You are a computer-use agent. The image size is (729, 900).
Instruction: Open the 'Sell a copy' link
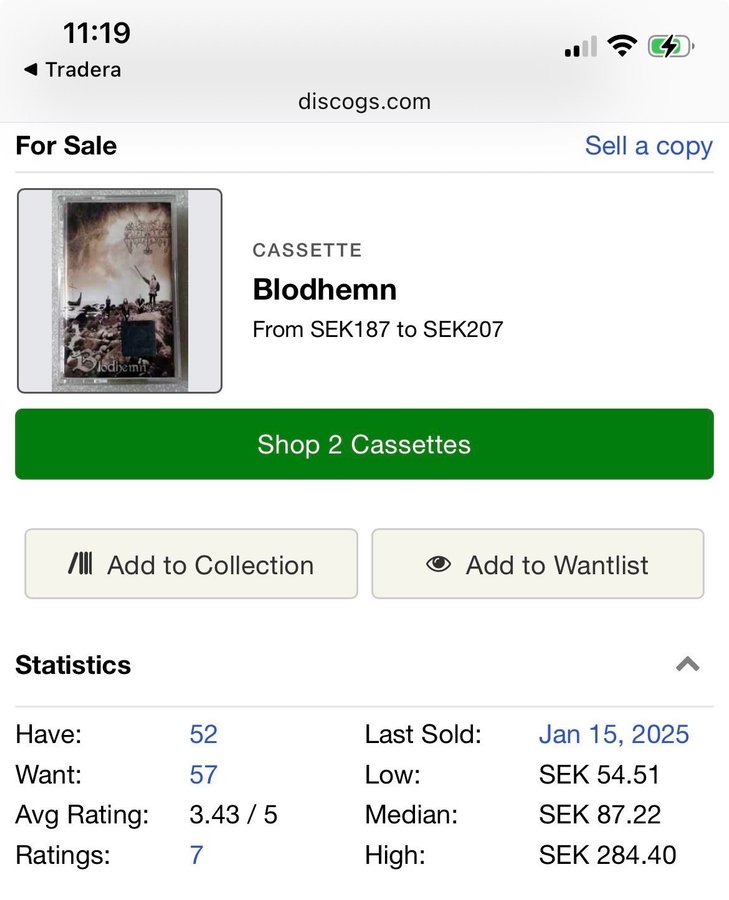648,146
